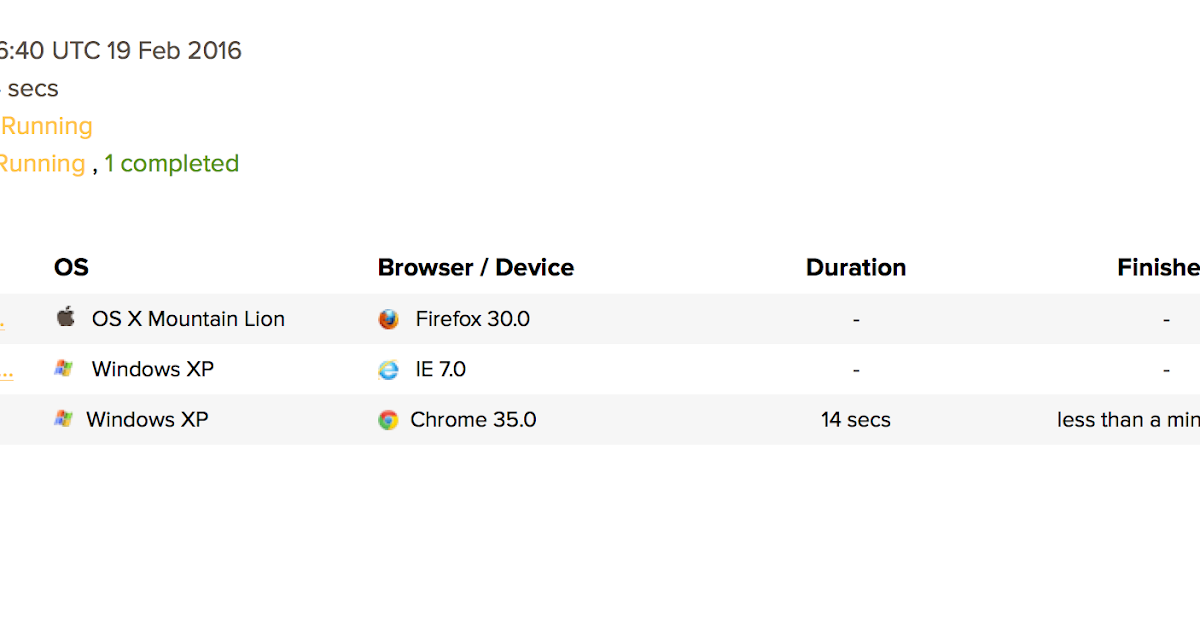Select the Chrome browser icon
This screenshot has width=1200, height=630.
[388, 420]
